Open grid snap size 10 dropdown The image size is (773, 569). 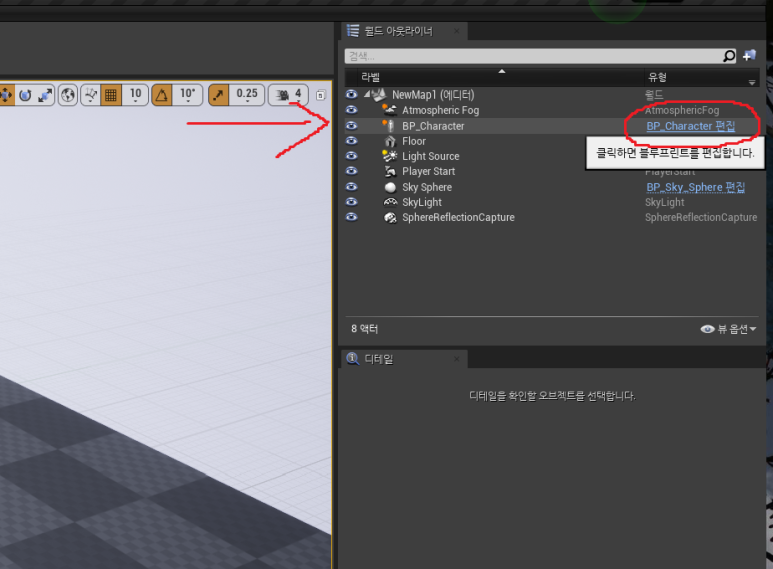135,95
